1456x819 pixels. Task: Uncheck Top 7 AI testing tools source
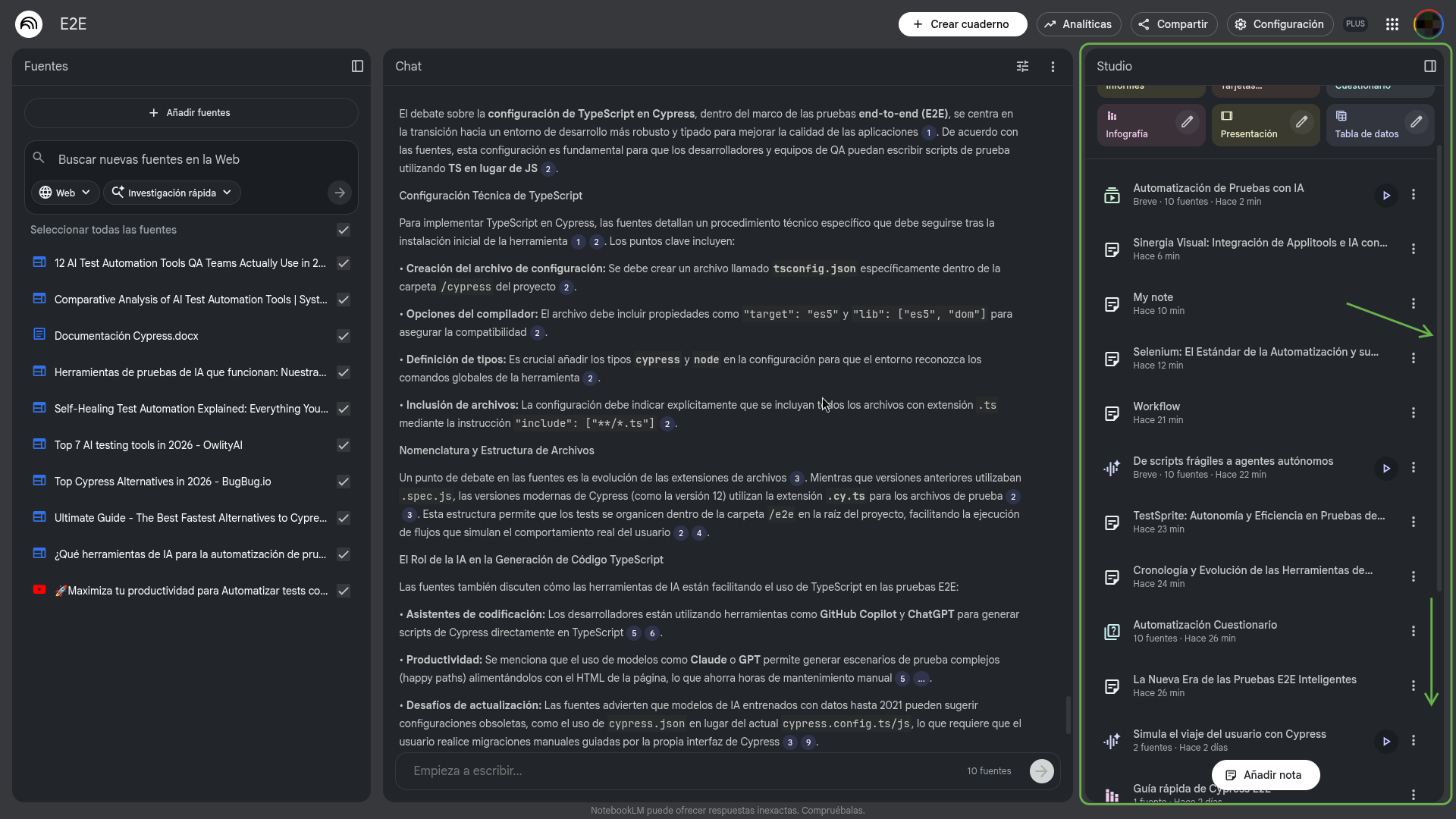pos(344,445)
